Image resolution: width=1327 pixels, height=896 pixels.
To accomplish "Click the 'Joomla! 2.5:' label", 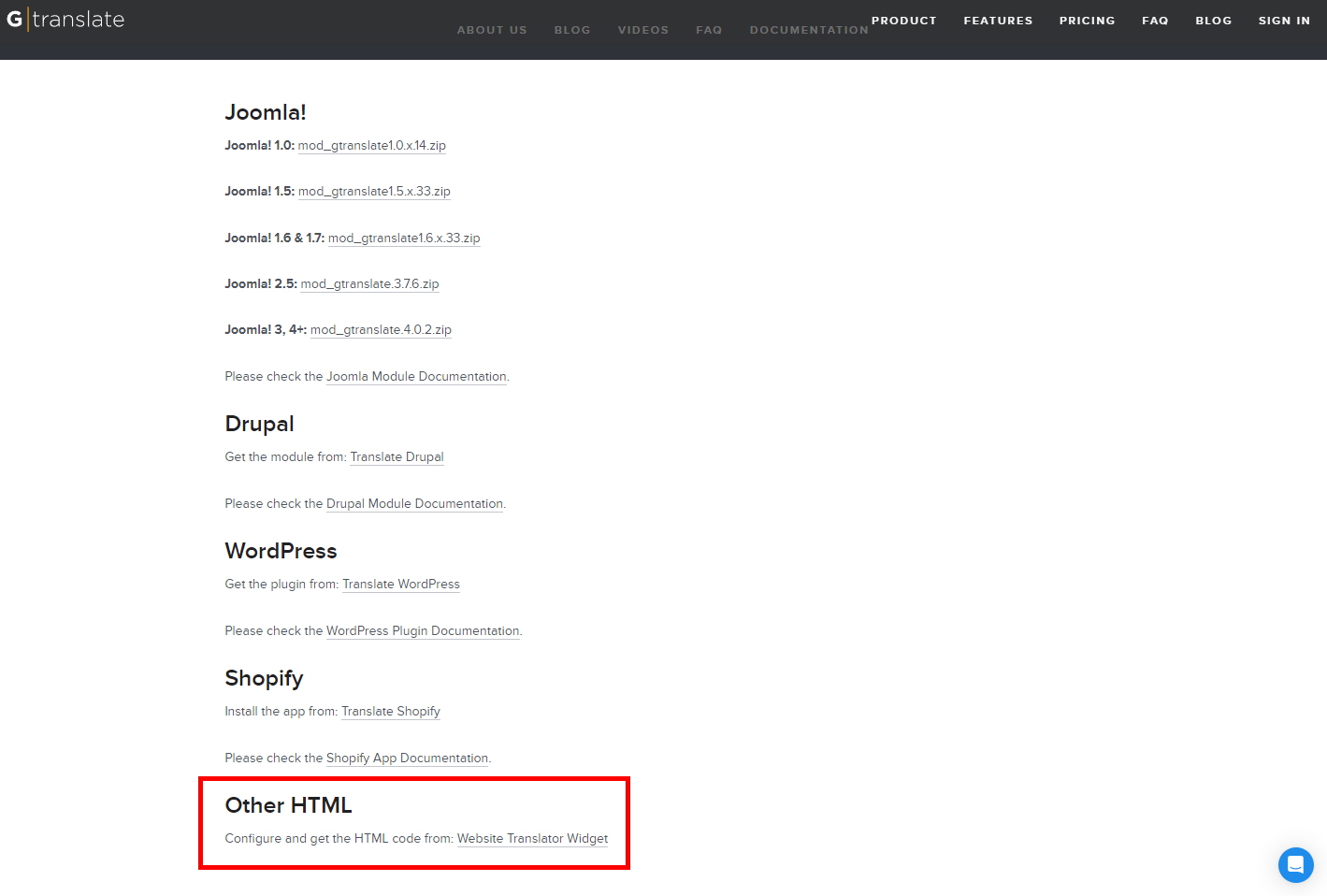I will (x=261, y=284).
